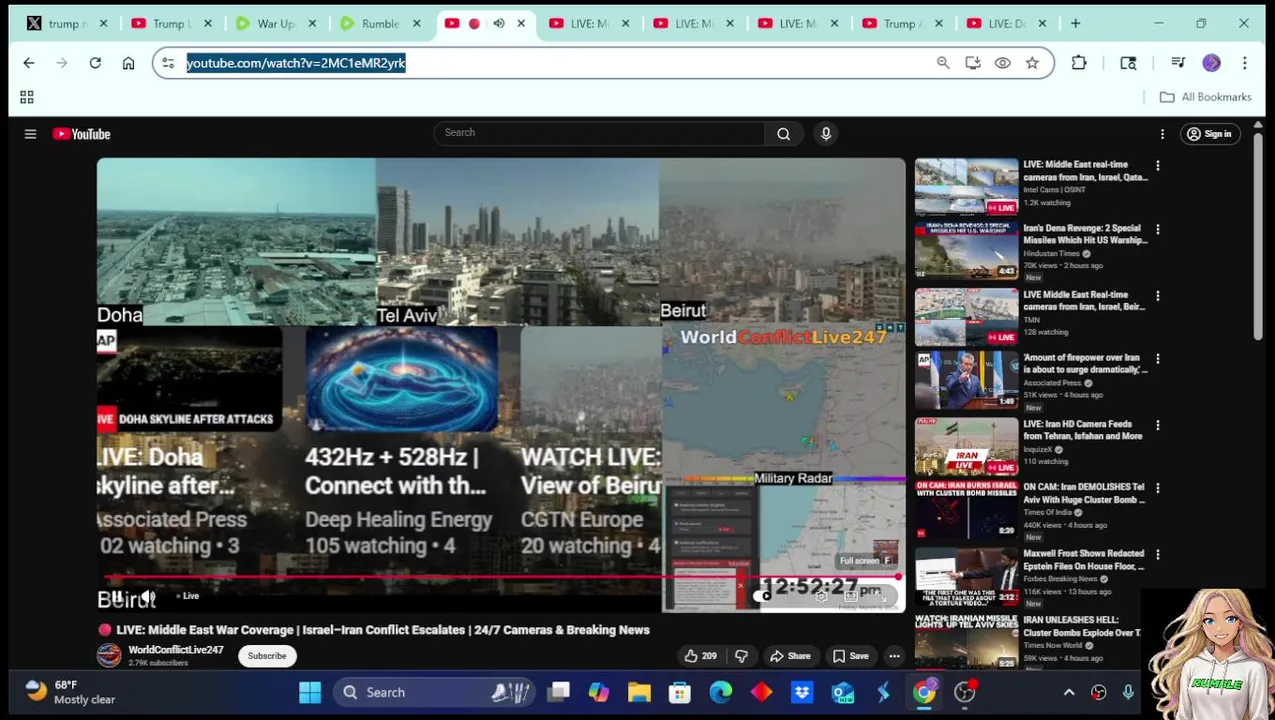Open options for 'LIVE: Iran HD Camera Feeds' video
This screenshot has width=1275, height=720.
click(1157, 425)
